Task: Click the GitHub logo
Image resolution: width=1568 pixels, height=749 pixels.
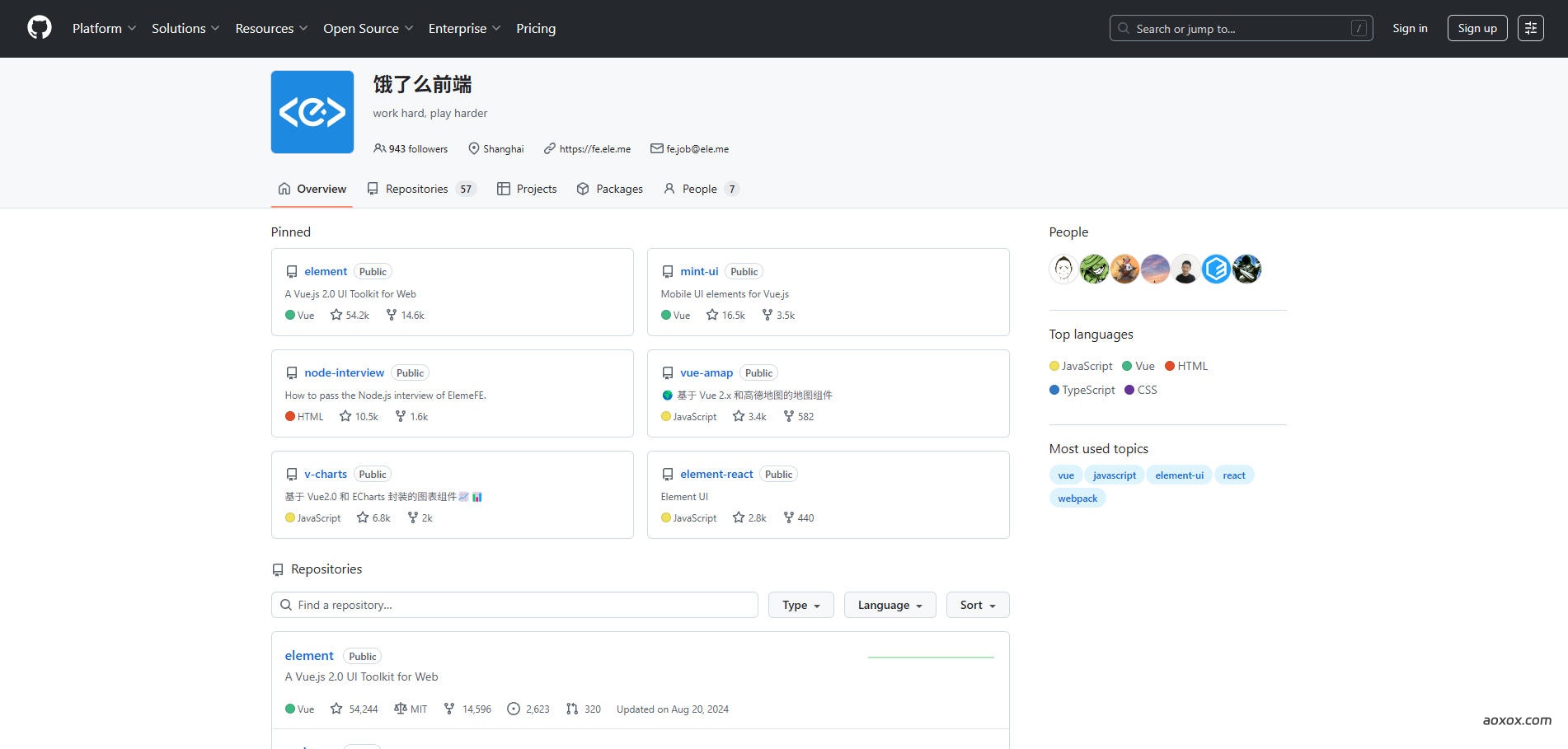Action: coord(38,27)
